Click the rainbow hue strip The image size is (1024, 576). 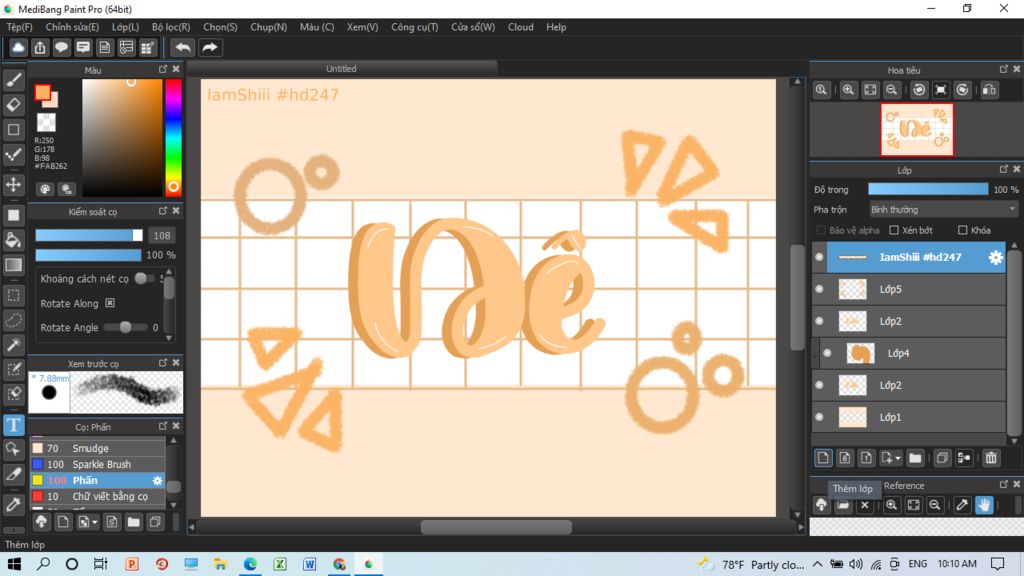(x=173, y=137)
